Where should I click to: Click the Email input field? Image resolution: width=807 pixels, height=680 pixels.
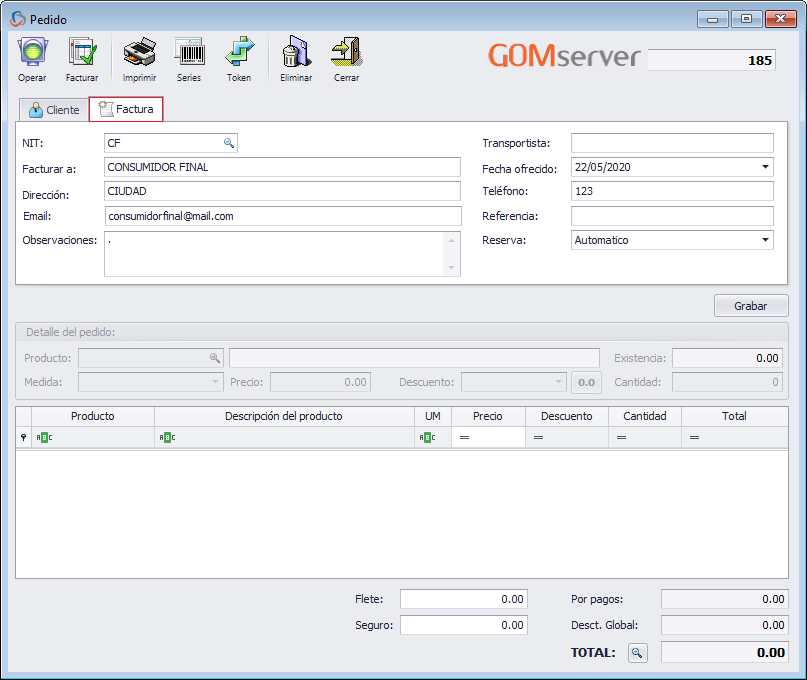pyautogui.click(x=282, y=216)
